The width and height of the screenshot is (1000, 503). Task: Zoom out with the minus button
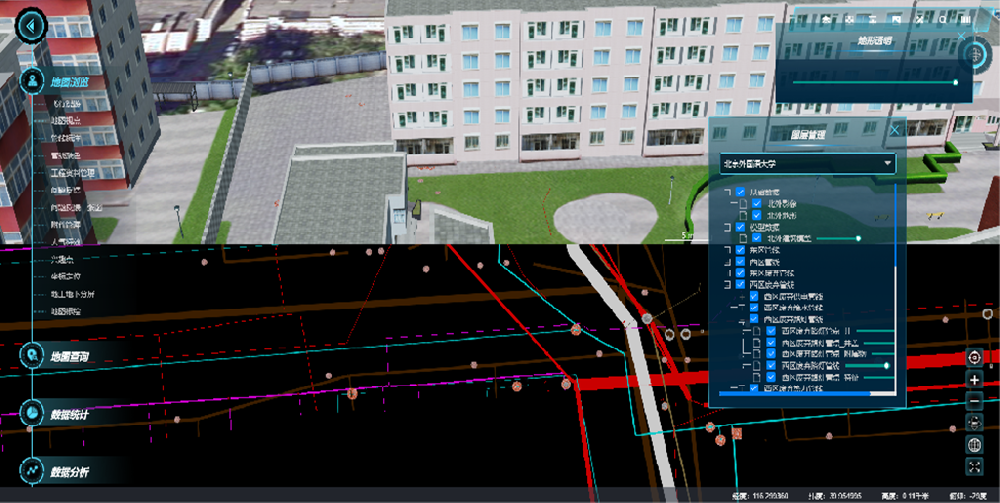pyautogui.click(x=975, y=401)
